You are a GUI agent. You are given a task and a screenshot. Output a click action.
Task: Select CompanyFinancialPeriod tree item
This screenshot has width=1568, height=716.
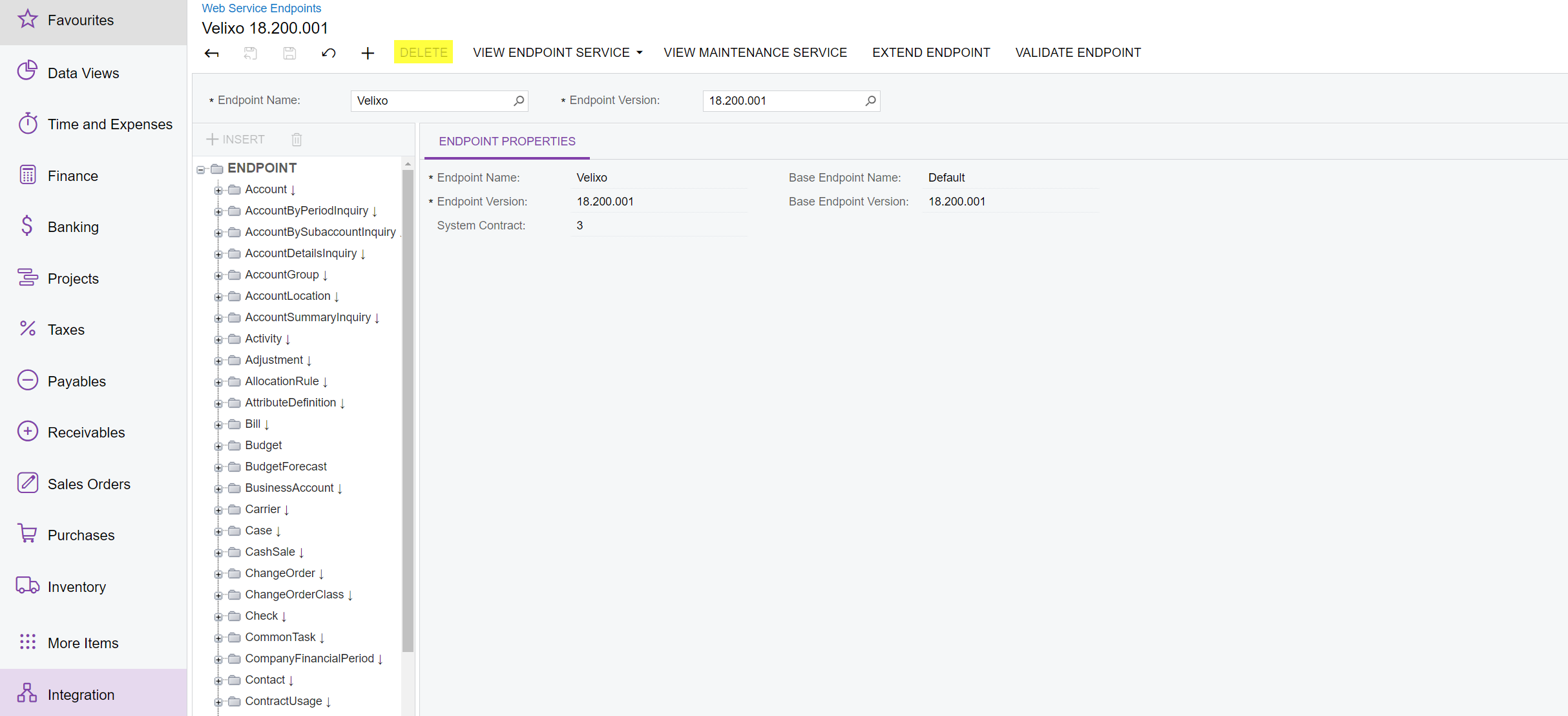coord(309,658)
